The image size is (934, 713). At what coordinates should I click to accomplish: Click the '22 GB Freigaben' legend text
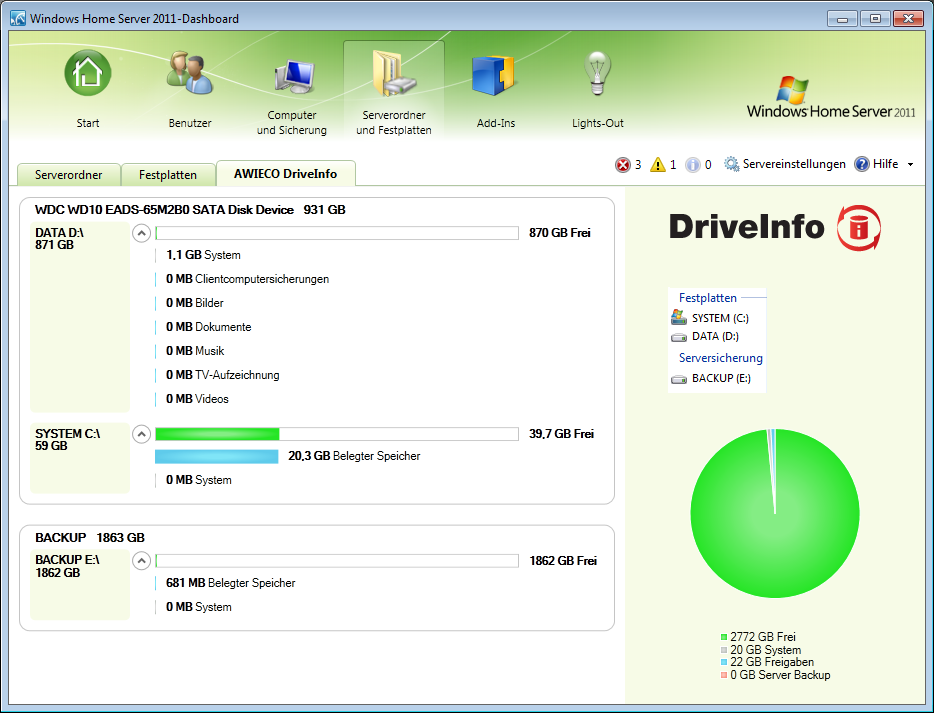point(772,662)
